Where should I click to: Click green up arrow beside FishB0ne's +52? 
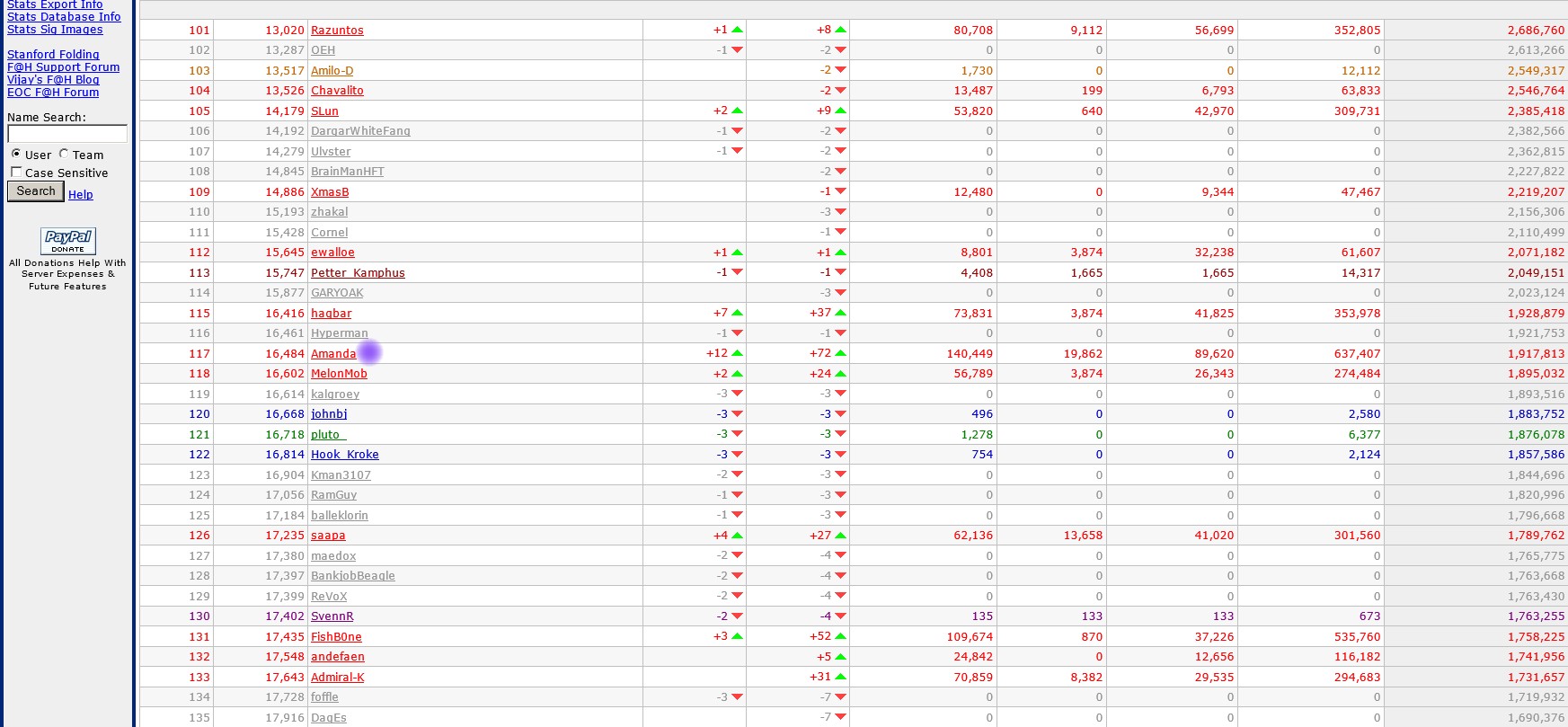(x=841, y=636)
